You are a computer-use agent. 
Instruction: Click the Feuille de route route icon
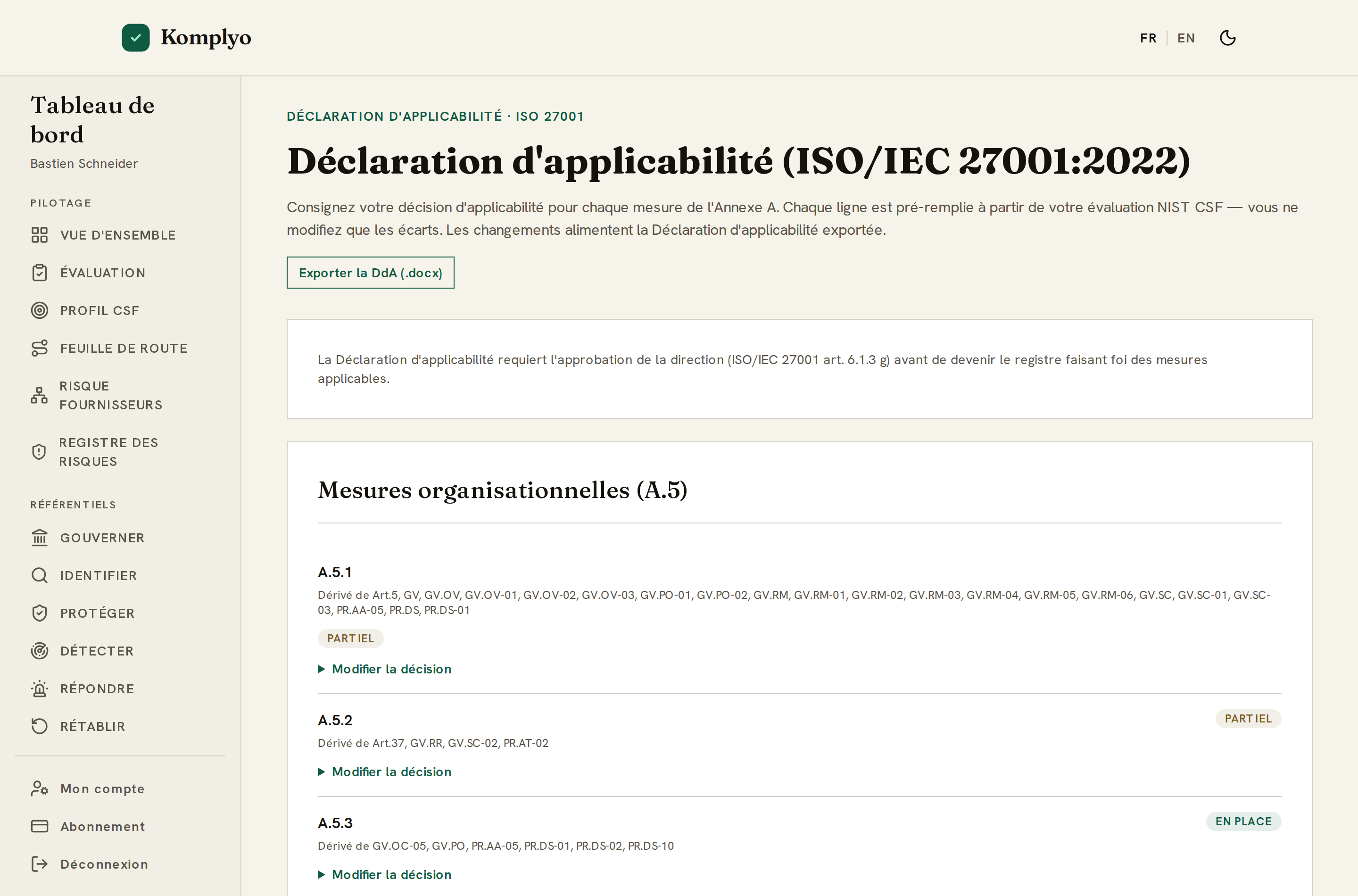click(x=40, y=348)
